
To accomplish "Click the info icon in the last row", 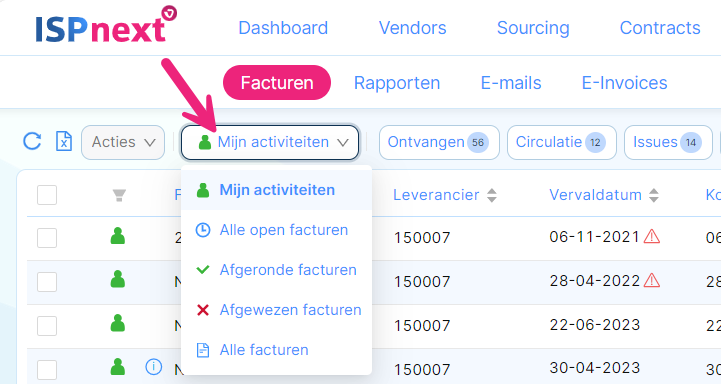I will (154, 367).
